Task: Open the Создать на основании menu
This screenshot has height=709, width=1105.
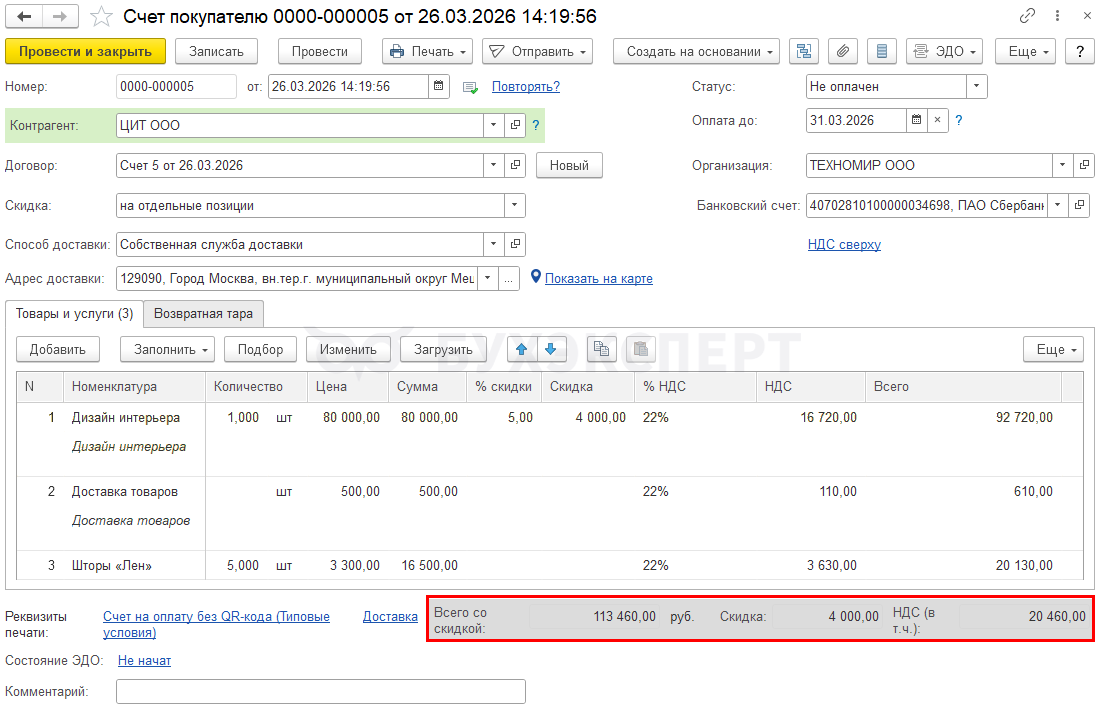Action: coord(700,51)
